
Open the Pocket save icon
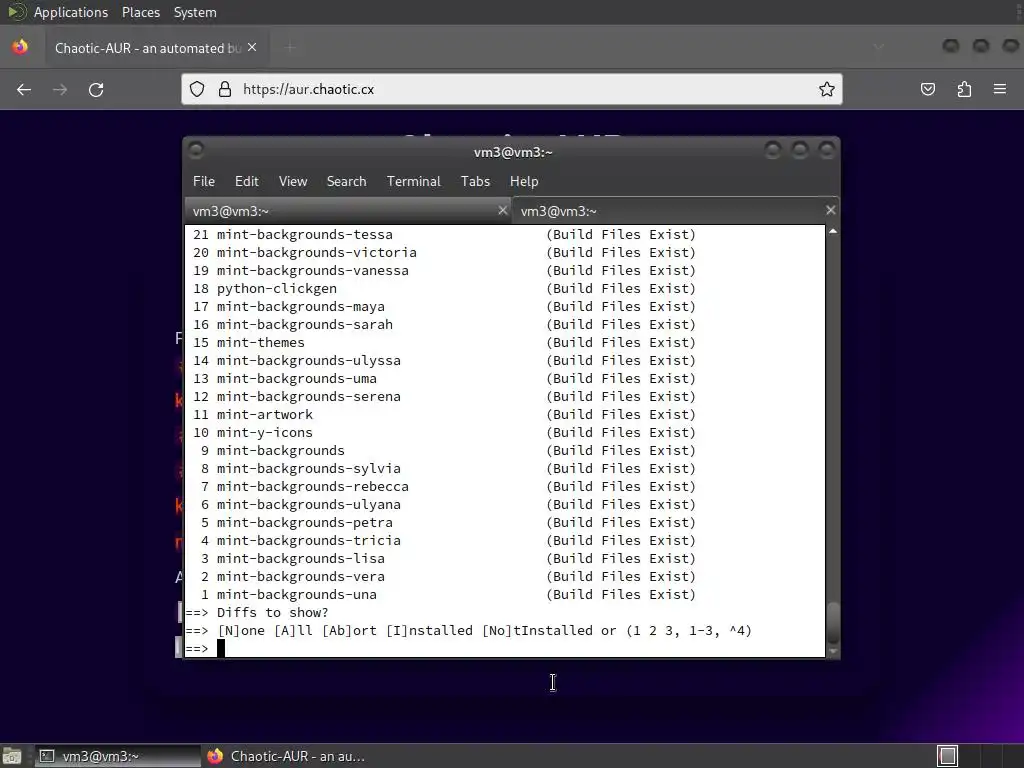928,89
